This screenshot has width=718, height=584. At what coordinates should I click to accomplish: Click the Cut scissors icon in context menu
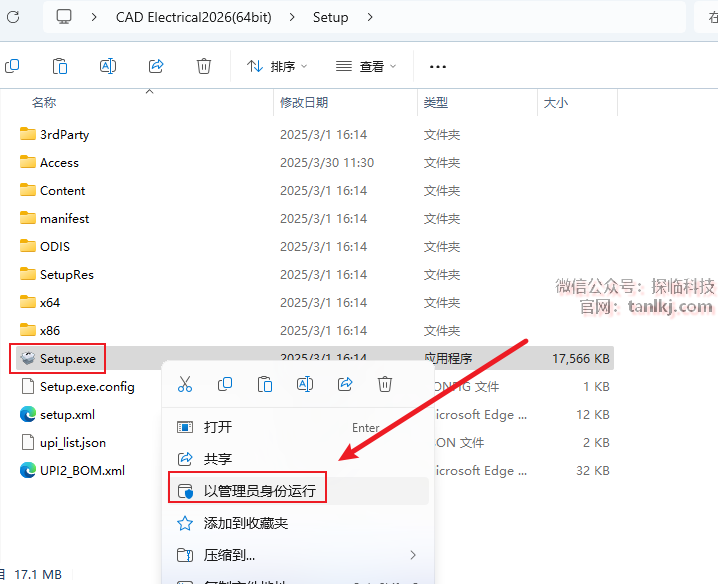click(185, 384)
